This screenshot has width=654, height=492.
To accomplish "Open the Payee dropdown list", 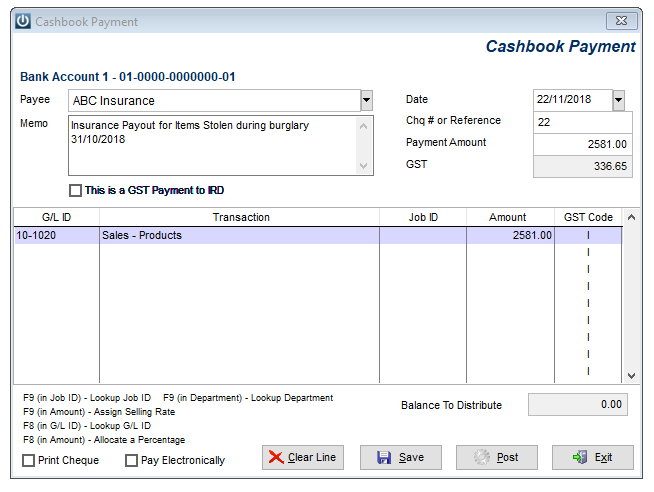I will (367, 100).
